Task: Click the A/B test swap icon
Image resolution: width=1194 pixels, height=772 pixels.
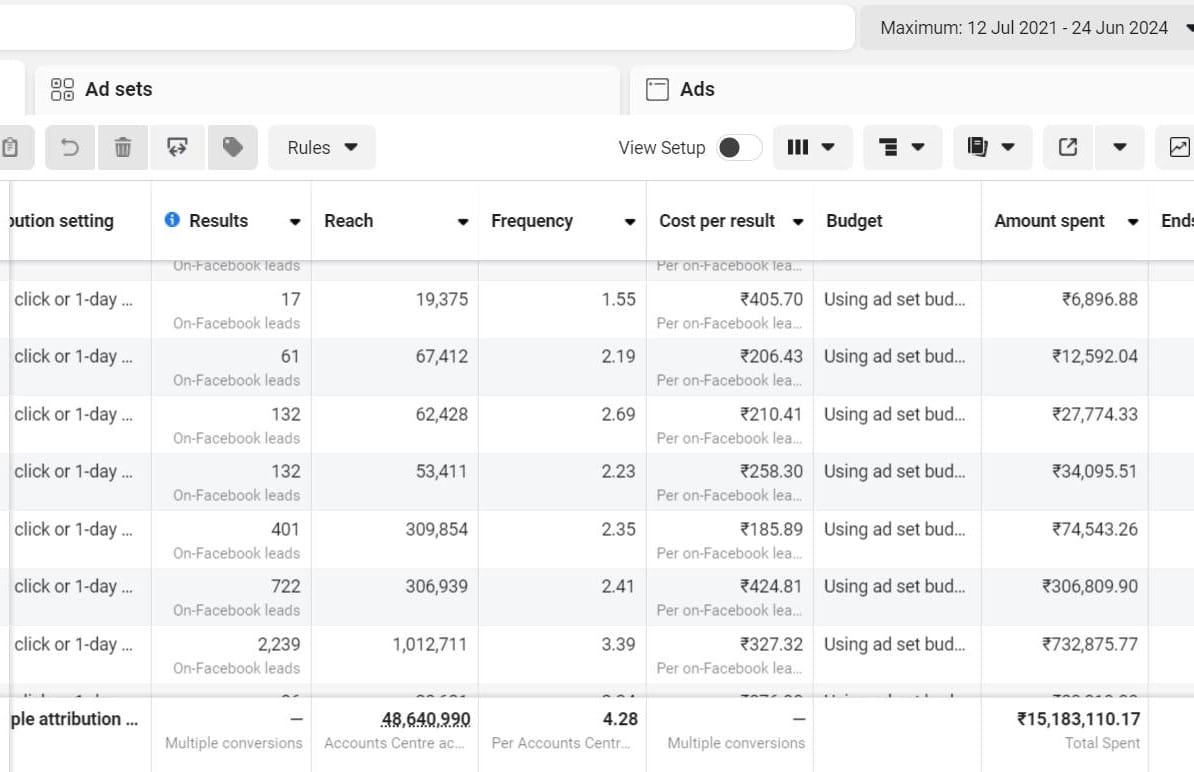Action: (x=178, y=148)
